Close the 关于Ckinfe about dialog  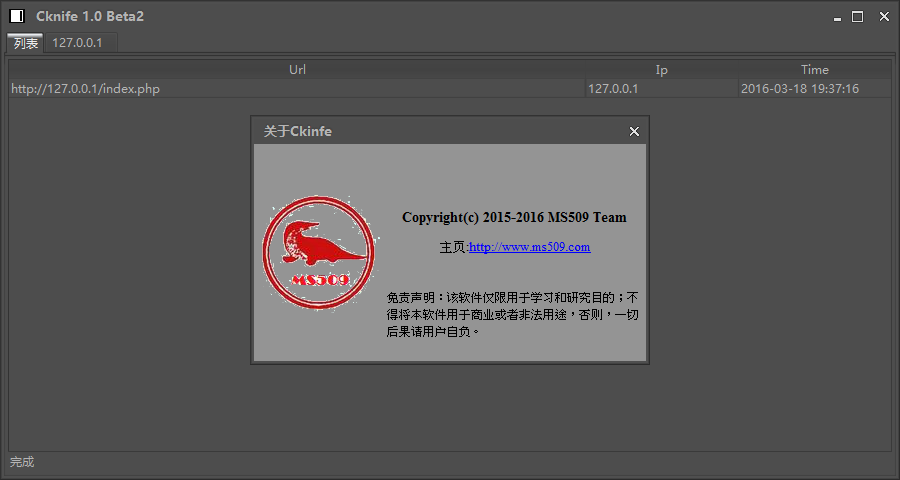click(634, 131)
